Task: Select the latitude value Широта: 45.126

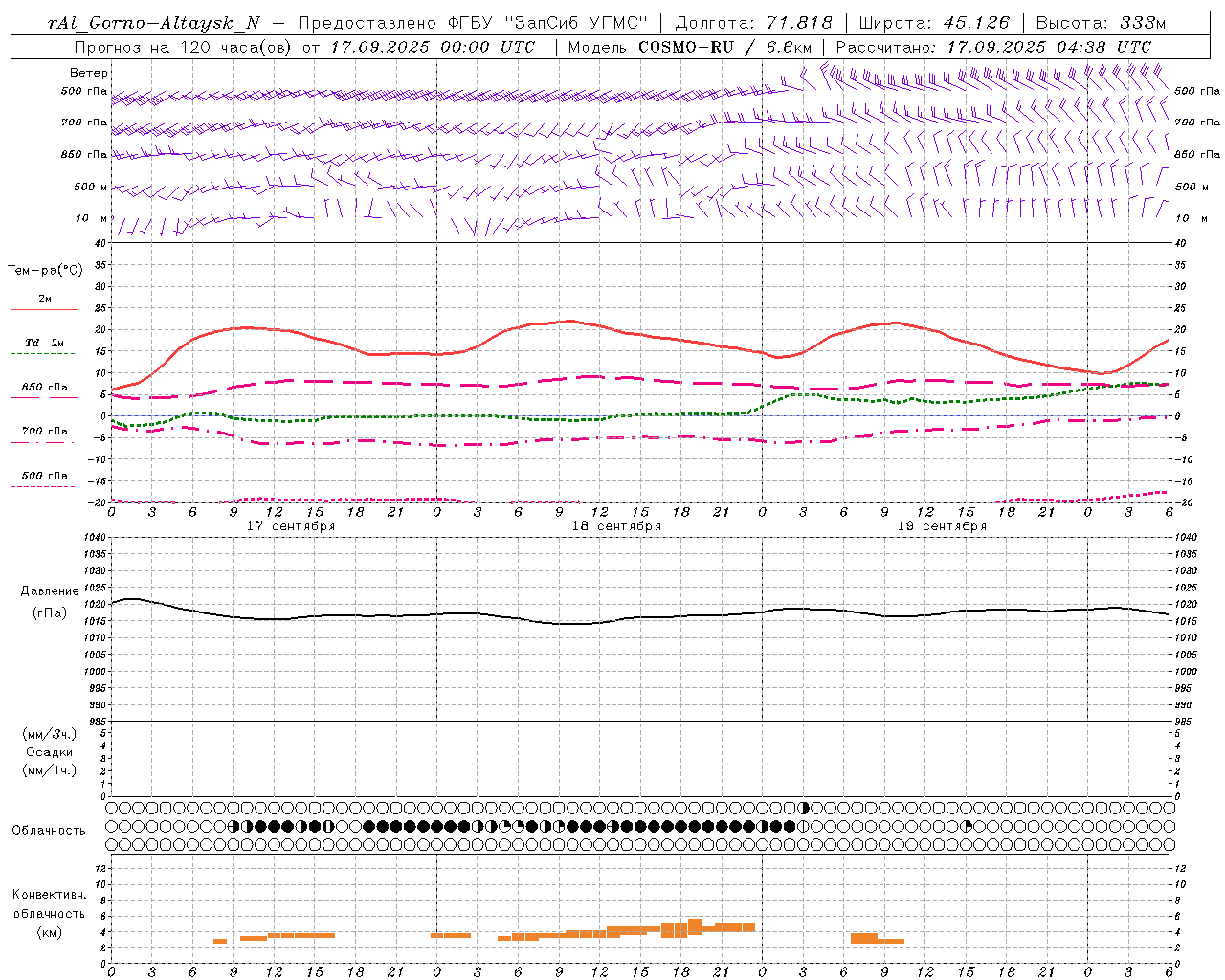Action: [935, 24]
